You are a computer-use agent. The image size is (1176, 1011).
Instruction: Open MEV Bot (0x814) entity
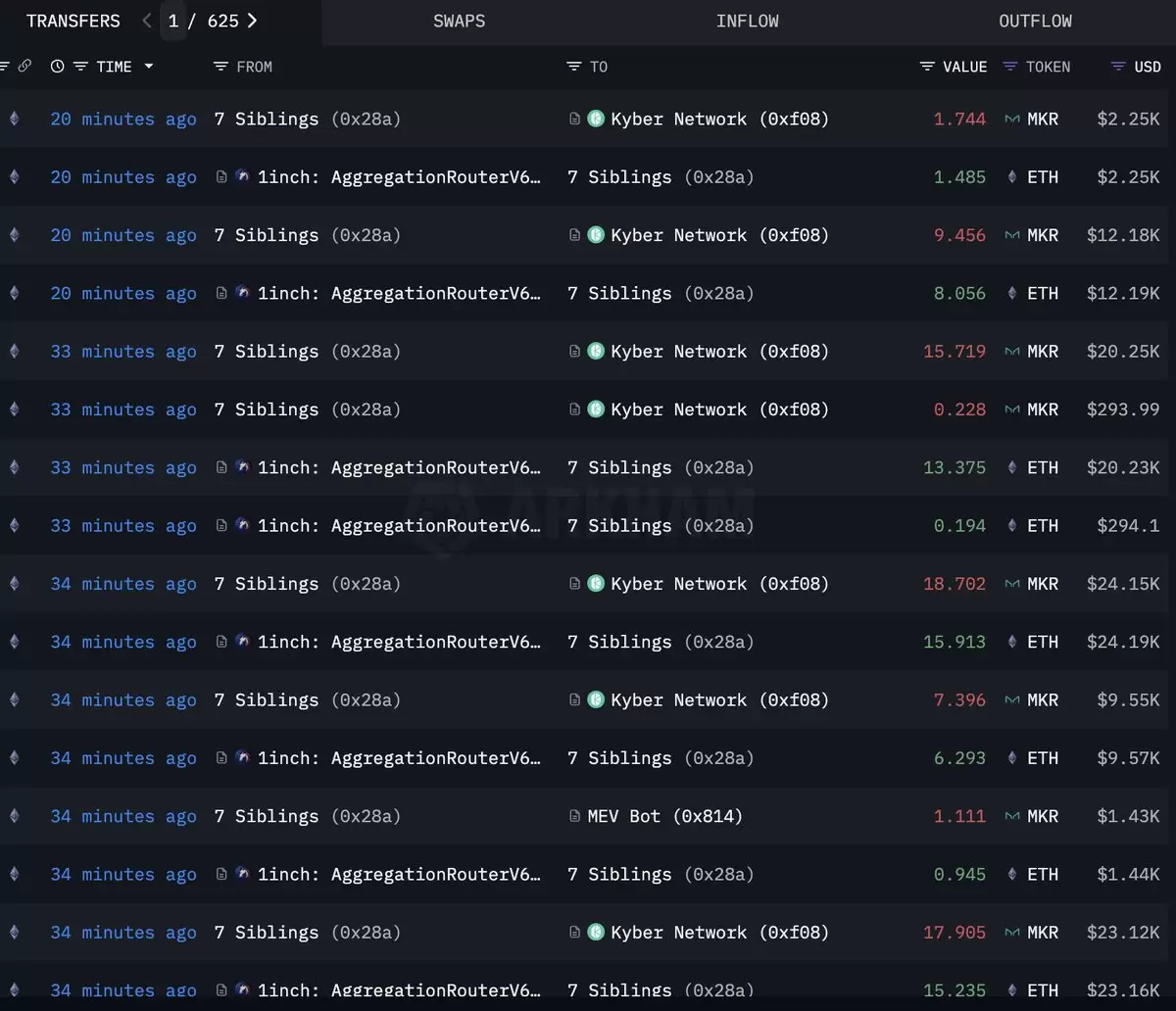tap(665, 816)
